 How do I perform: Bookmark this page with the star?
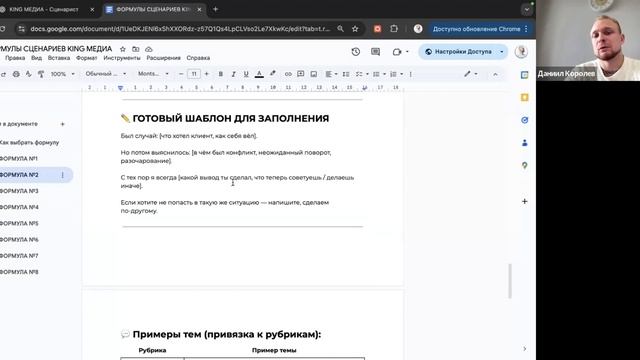[x=355, y=29]
